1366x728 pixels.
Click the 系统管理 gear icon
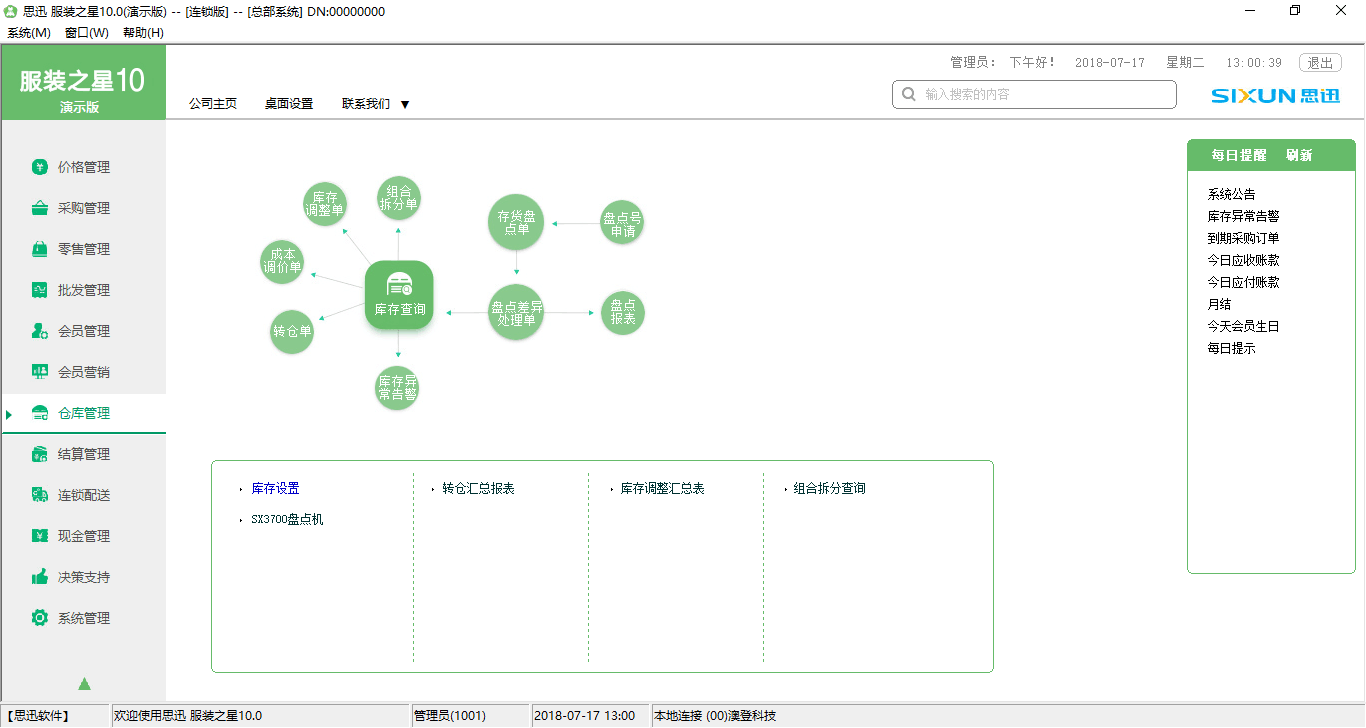tap(40, 618)
